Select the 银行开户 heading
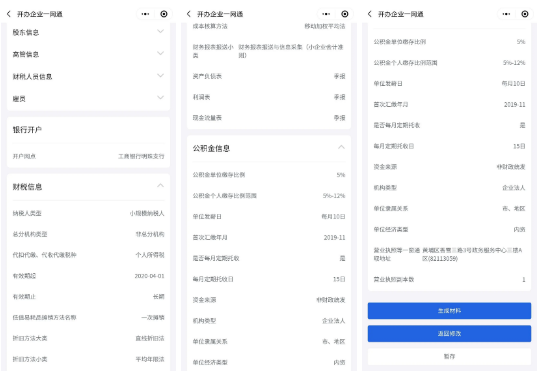This screenshot has height=371, width=542. pos(27,130)
